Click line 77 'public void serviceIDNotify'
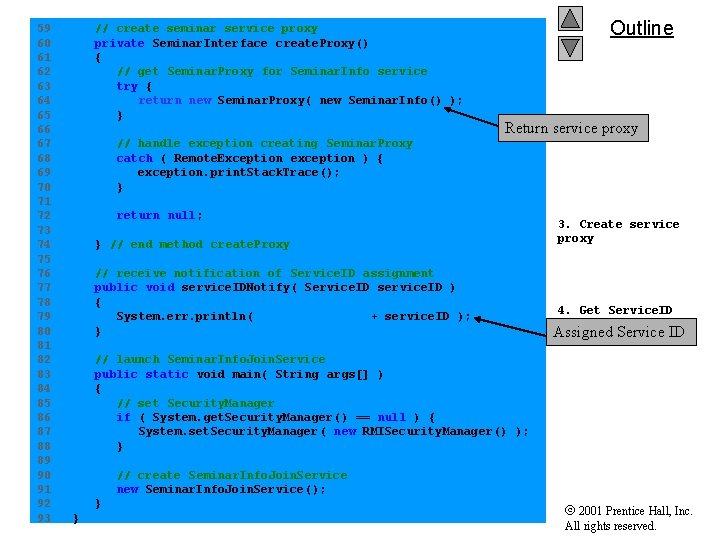Screen dimensions: 720x540 coord(274,287)
